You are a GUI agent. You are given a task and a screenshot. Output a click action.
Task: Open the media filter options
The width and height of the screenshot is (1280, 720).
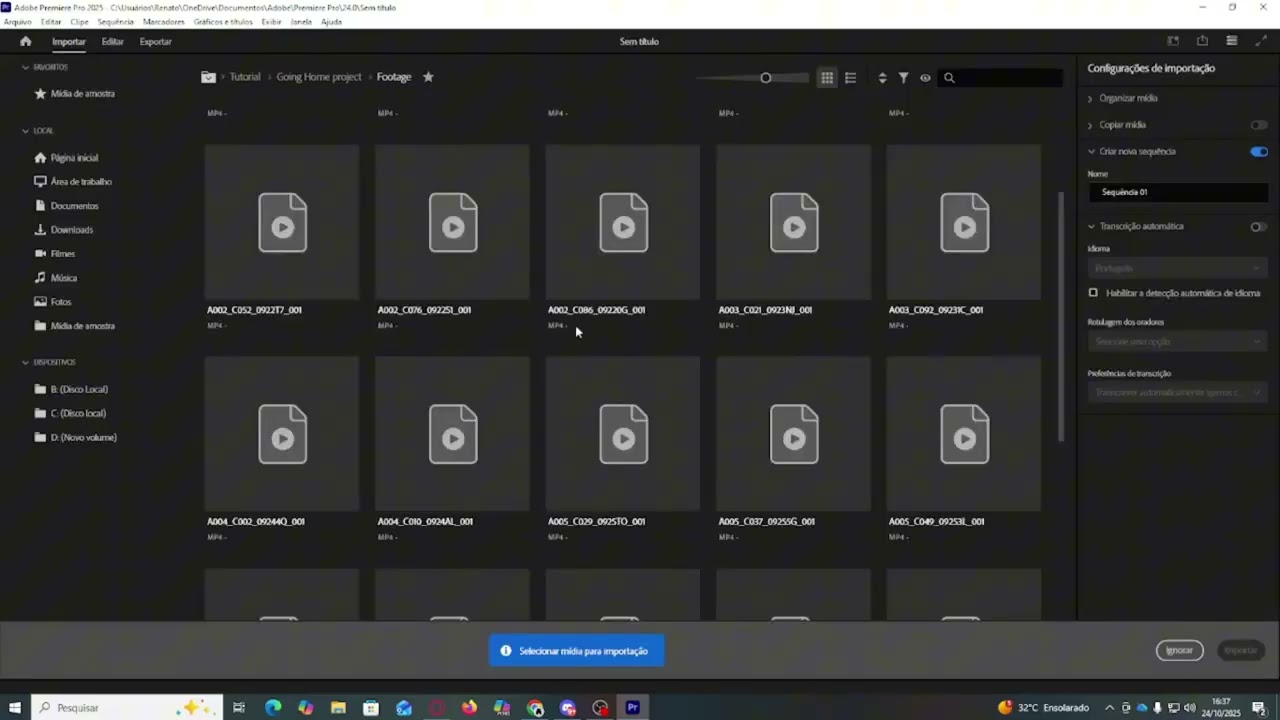point(903,77)
